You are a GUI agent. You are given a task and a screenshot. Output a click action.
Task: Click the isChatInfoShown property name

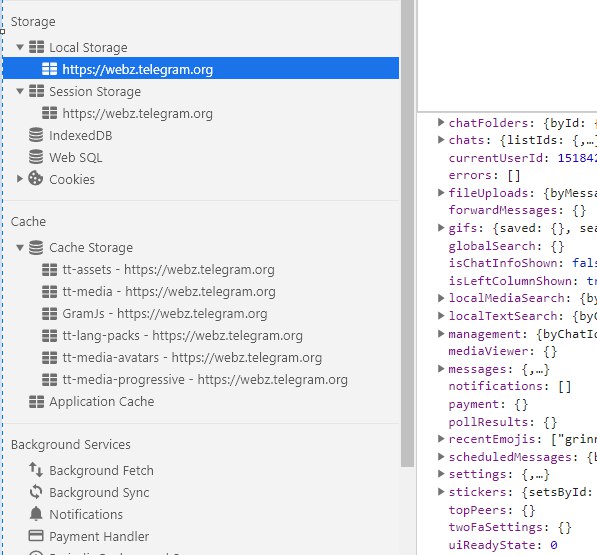(503, 263)
